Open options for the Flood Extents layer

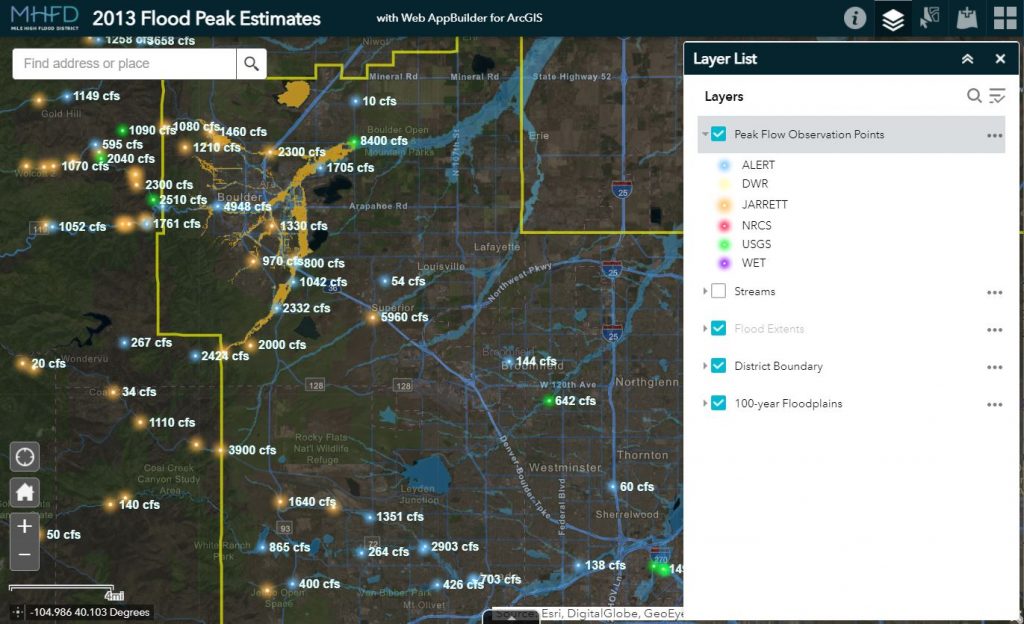[994, 329]
